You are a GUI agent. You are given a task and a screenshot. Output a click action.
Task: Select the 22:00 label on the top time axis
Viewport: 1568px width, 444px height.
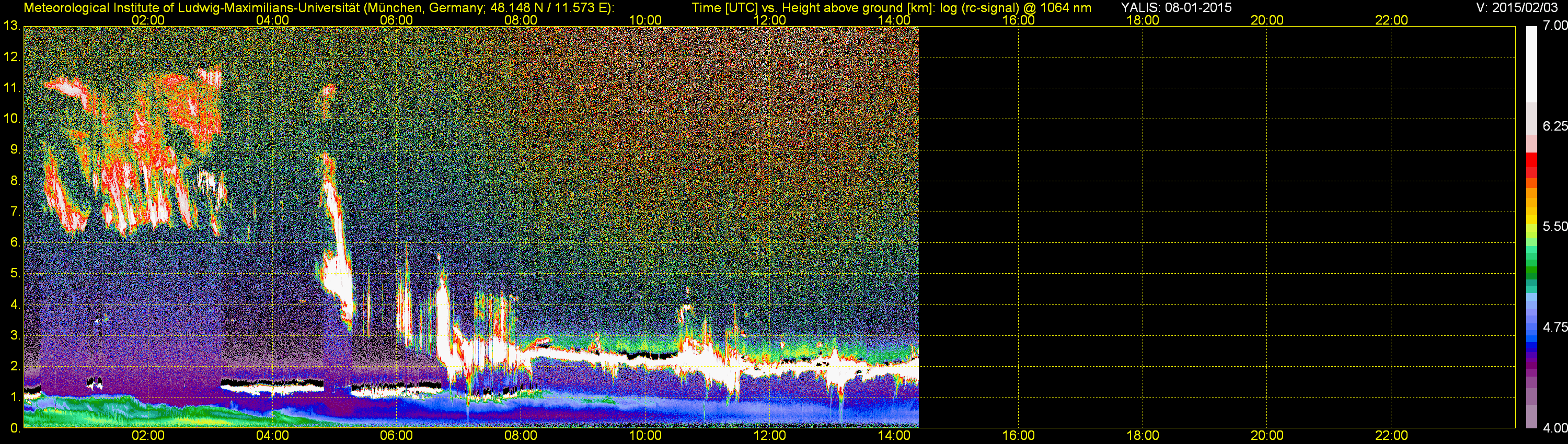tap(1391, 20)
